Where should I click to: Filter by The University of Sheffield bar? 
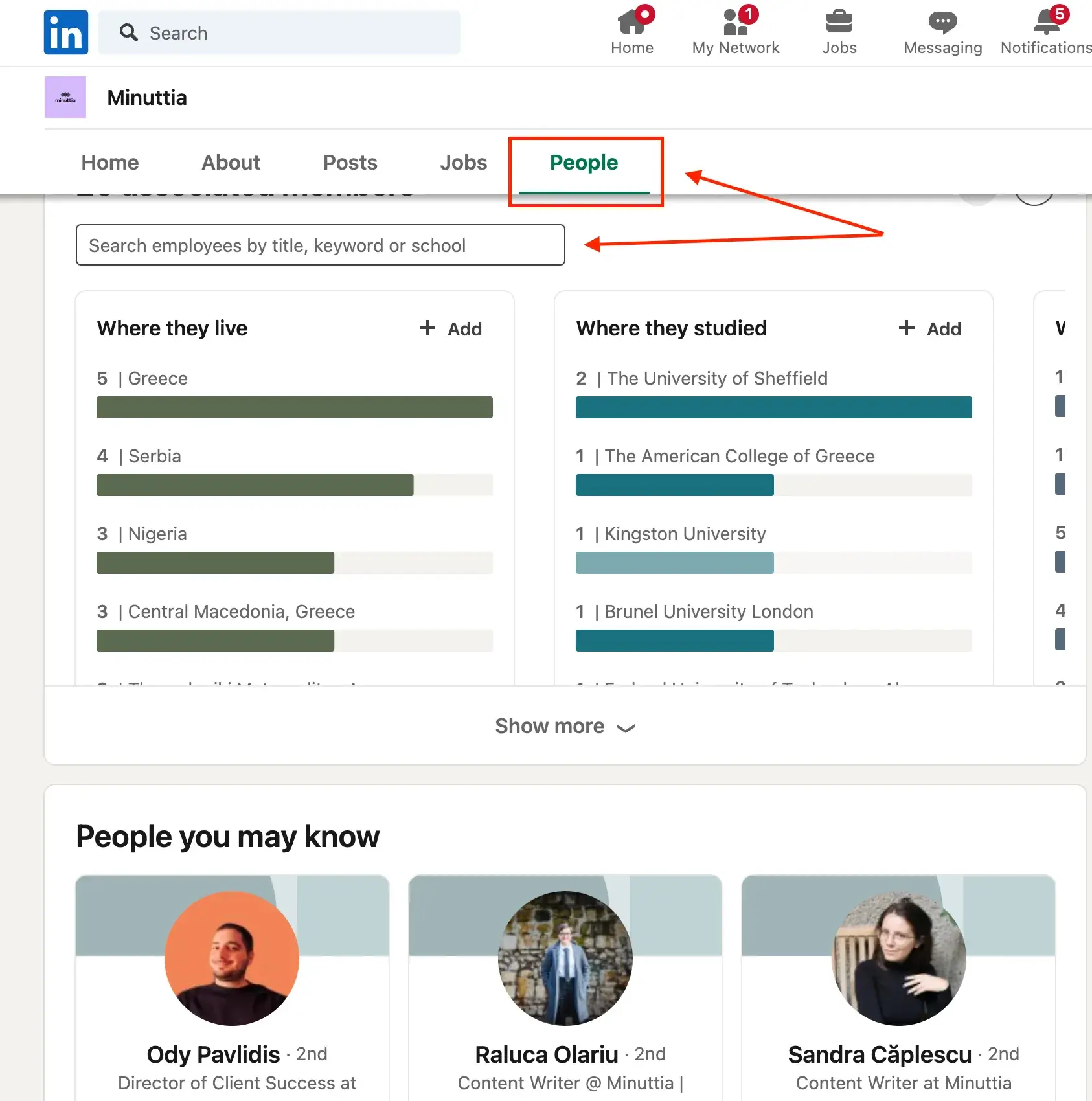tap(774, 407)
